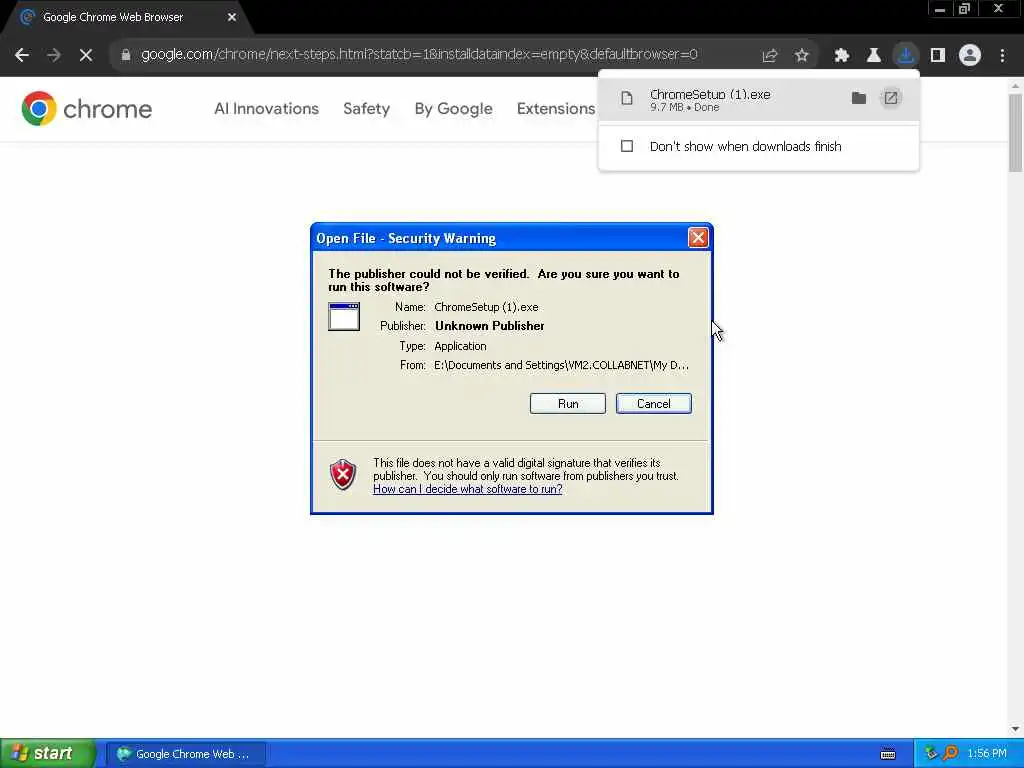Cancel the security warning dialog

pos(654,404)
